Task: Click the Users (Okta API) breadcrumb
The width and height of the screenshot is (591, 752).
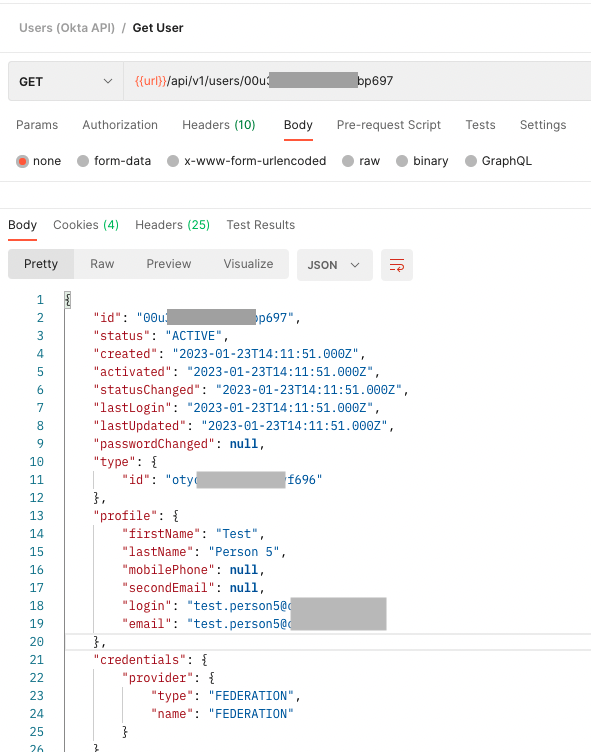Action: point(67,28)
